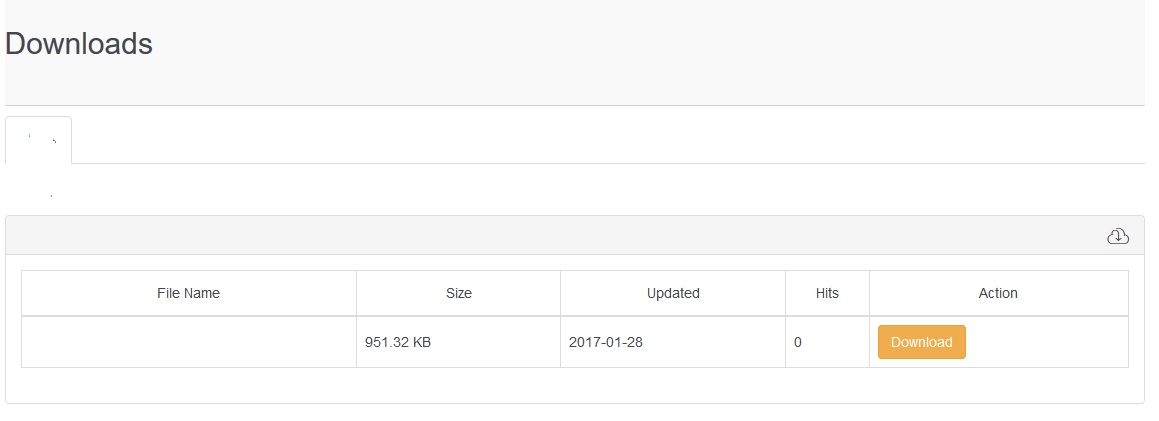This screenshot has width=1159, height=421.
Task: Click the gray banner right of Downloads title
Action: tap(650, 50)
